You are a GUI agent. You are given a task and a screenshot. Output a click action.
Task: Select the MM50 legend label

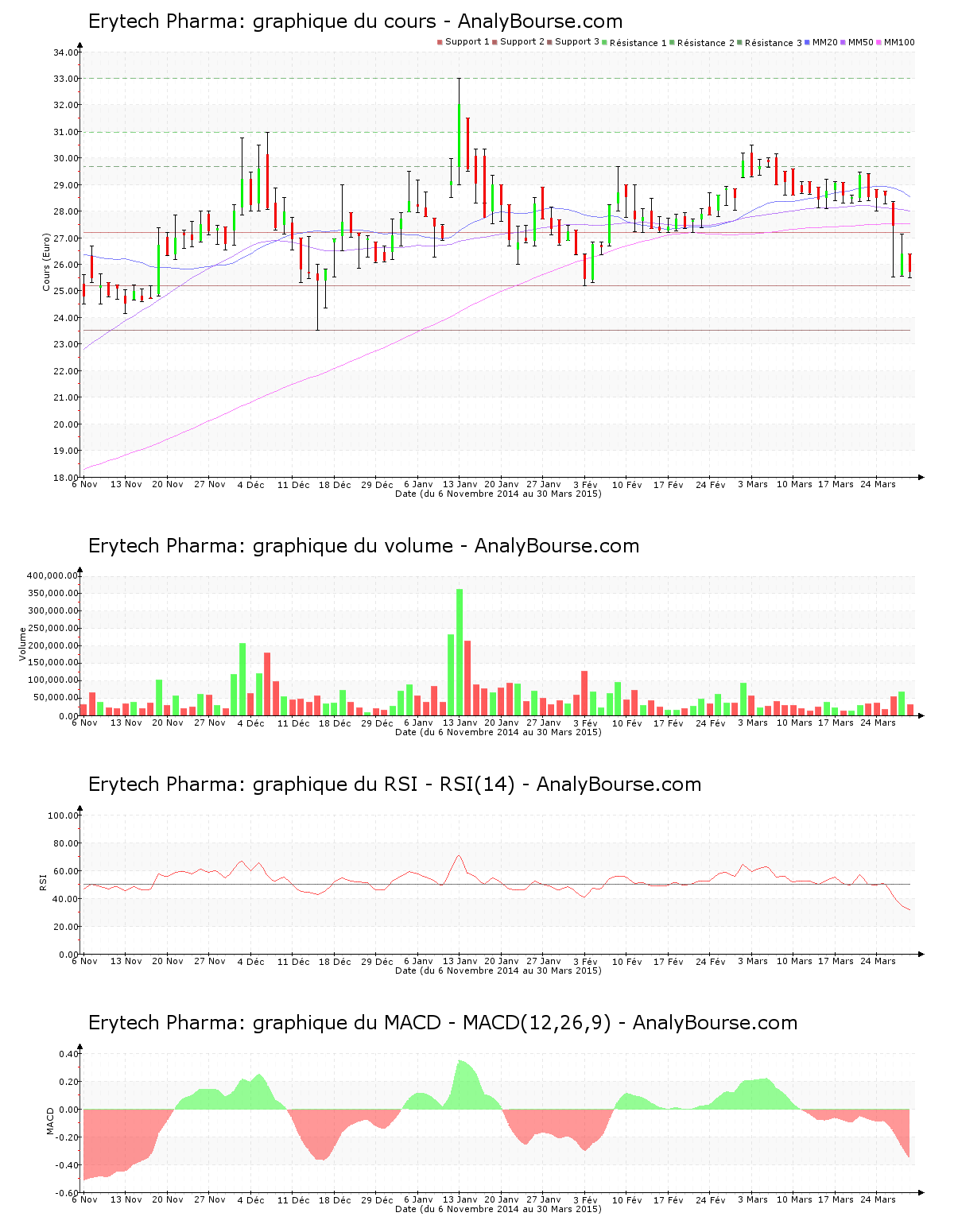[861, 42]
